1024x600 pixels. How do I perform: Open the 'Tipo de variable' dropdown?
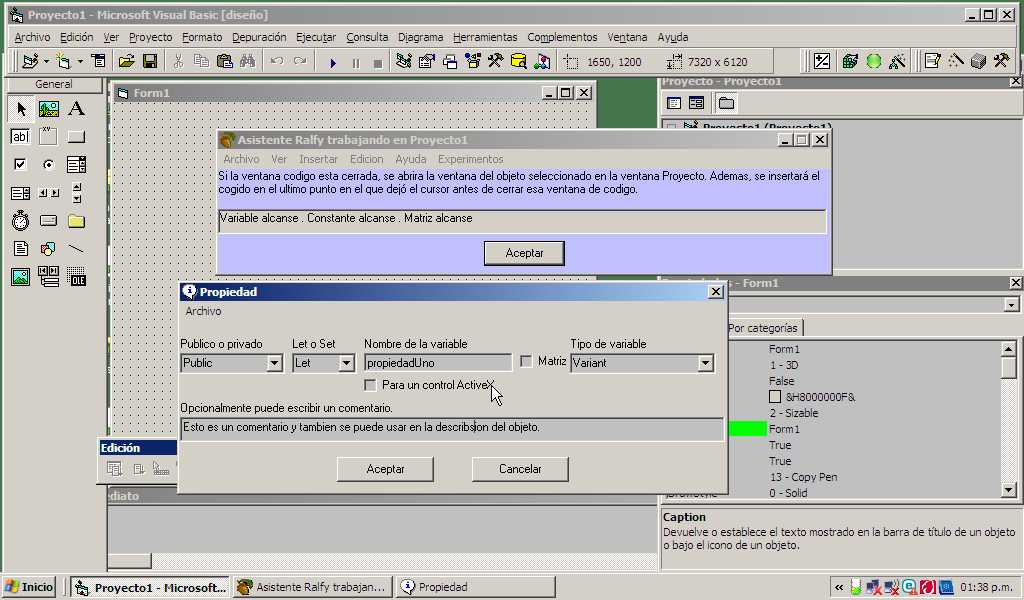(x=705, y=363)
